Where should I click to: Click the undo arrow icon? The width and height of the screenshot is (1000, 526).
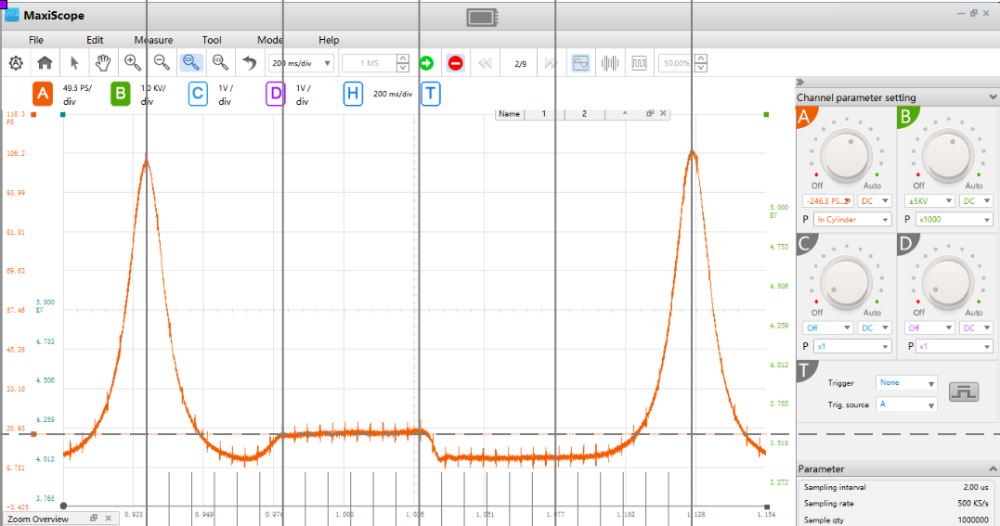tap(250, 63)
